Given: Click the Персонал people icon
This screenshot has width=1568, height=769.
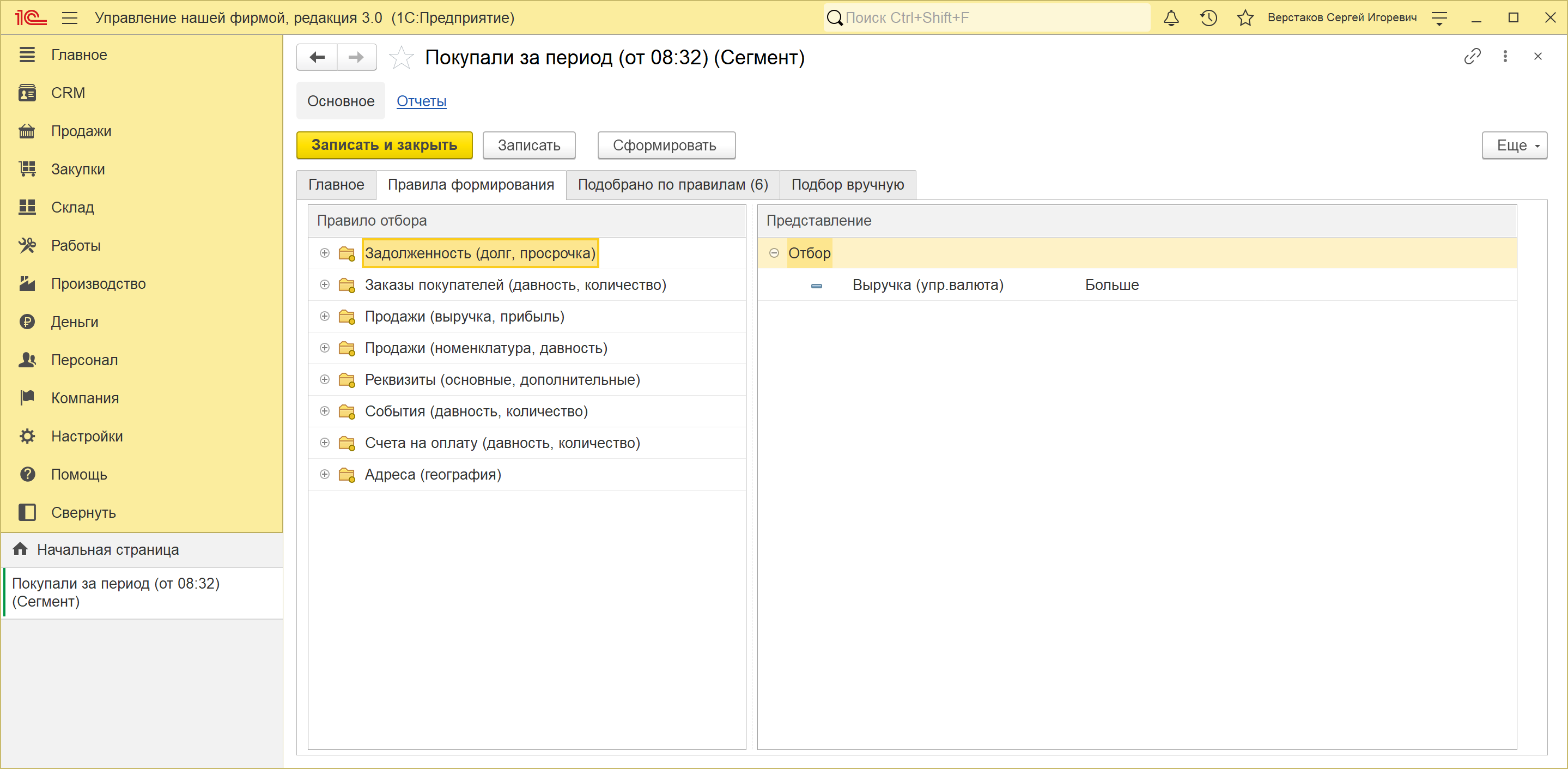Looking at the screenshot, I should click(27, 360).
